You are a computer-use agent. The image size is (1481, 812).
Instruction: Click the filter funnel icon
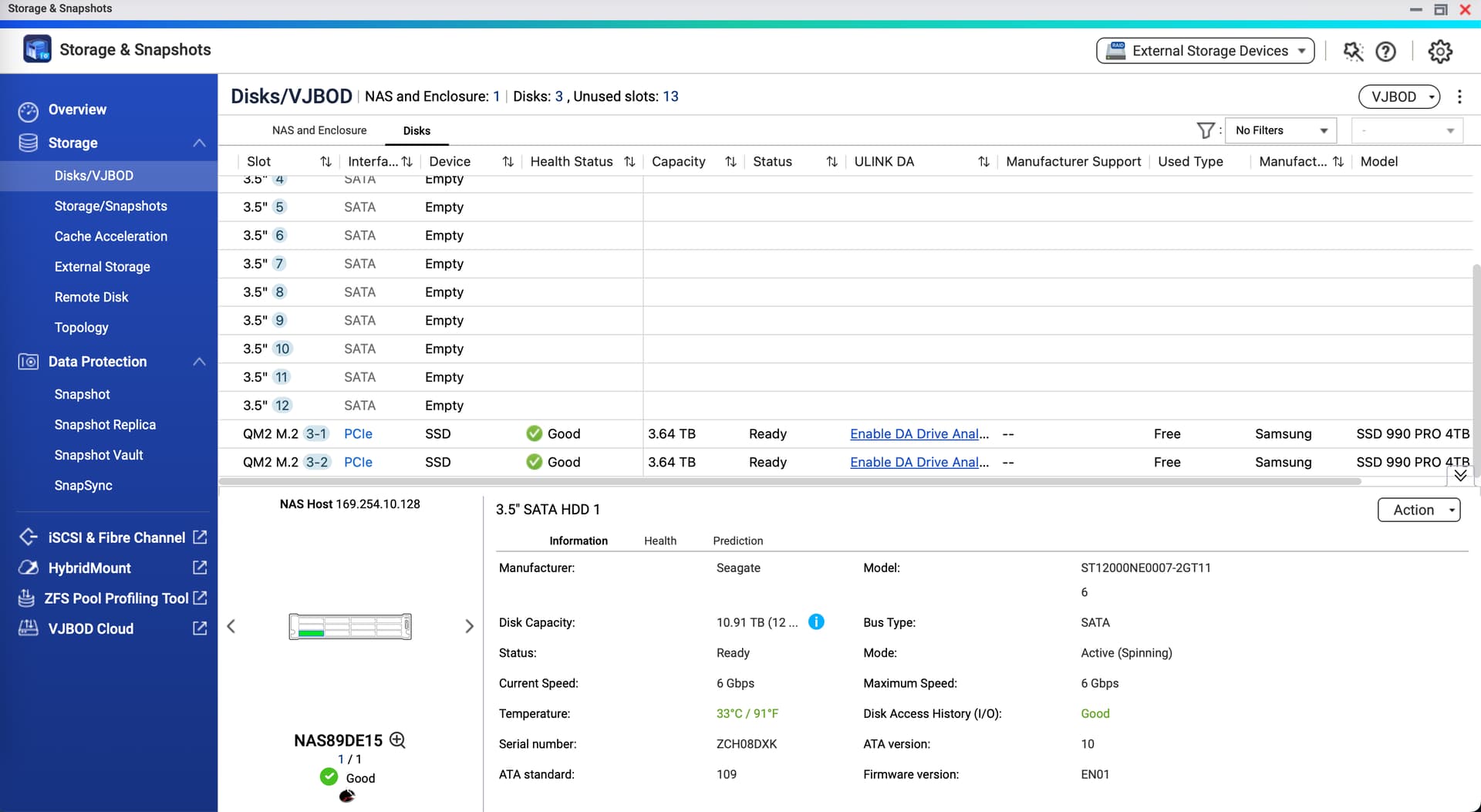(x=1205, y=130)
